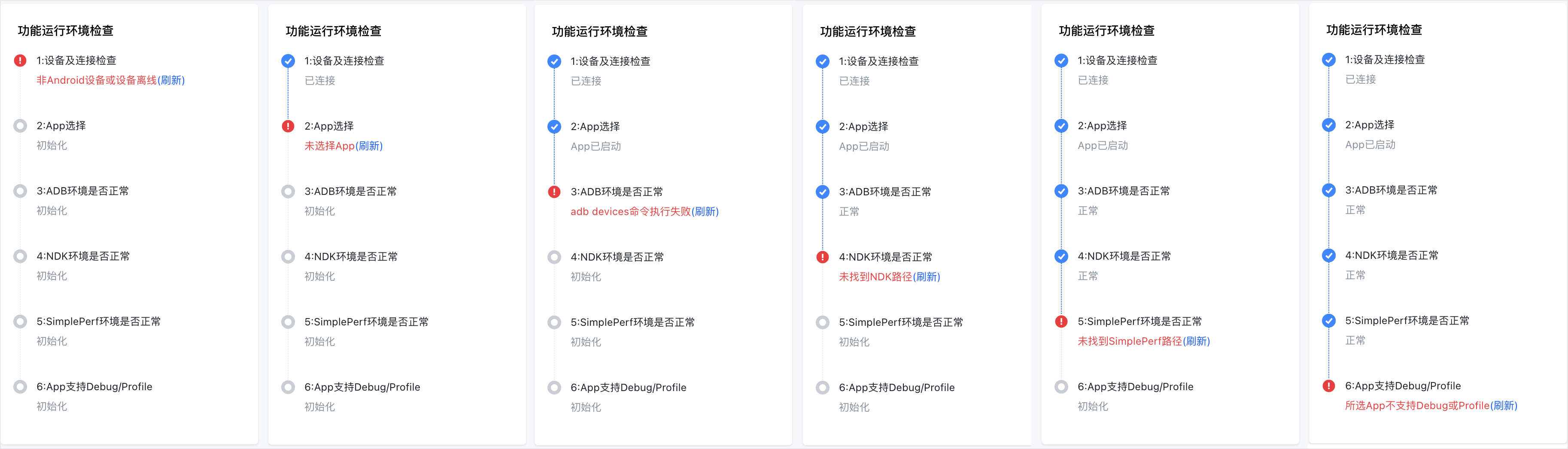Image resolution: width=1568 pixels, height=449 pixels.
Task: Click red error icon beside 1:设备及连接检查
Action: click(x=20, y=60)
